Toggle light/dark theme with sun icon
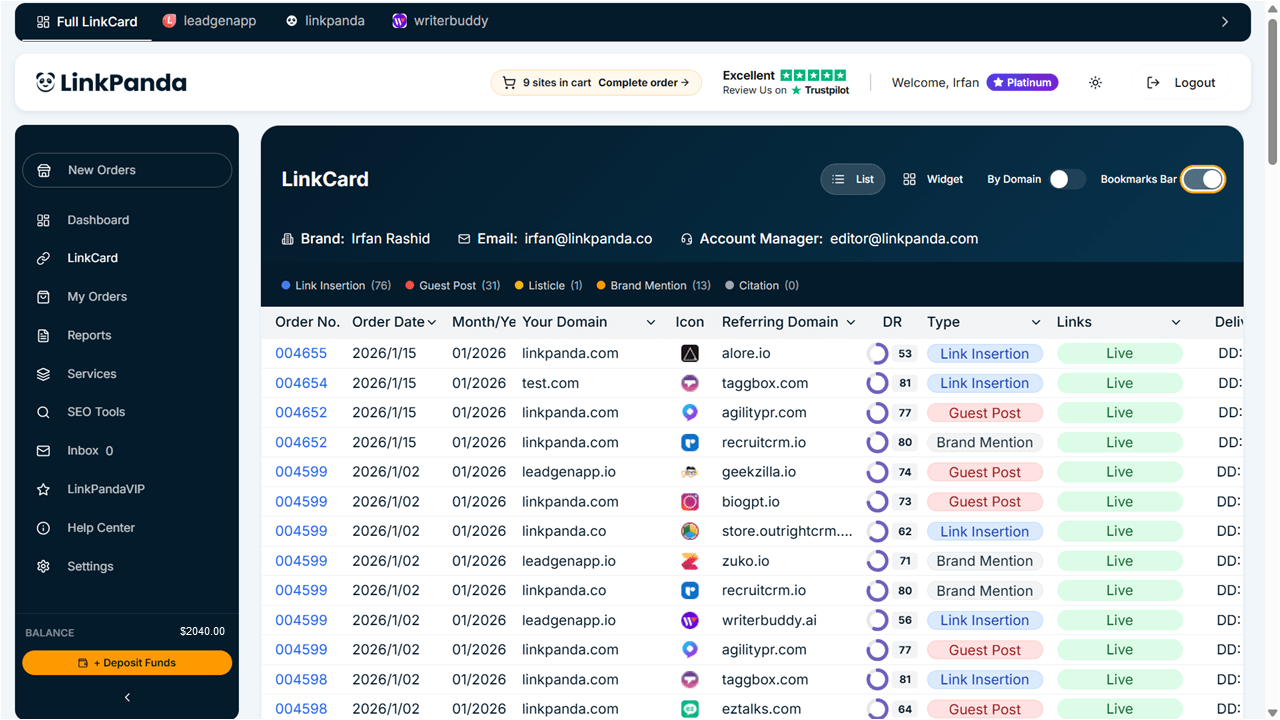Viewport: 1280px width, 720px height. tap(1095, 83)
